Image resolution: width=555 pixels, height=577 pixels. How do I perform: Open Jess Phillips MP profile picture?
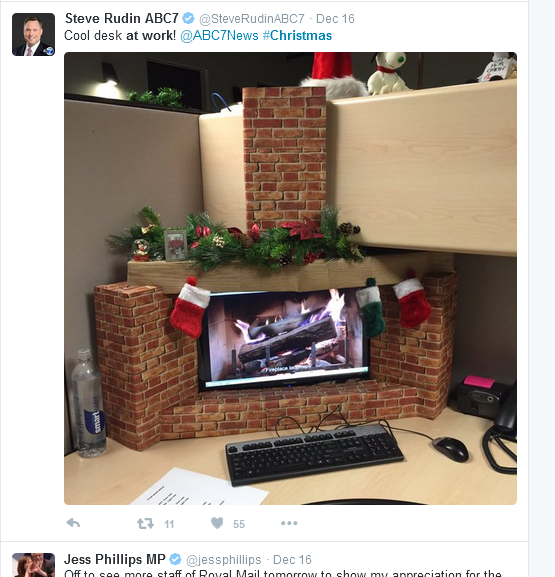33,565
